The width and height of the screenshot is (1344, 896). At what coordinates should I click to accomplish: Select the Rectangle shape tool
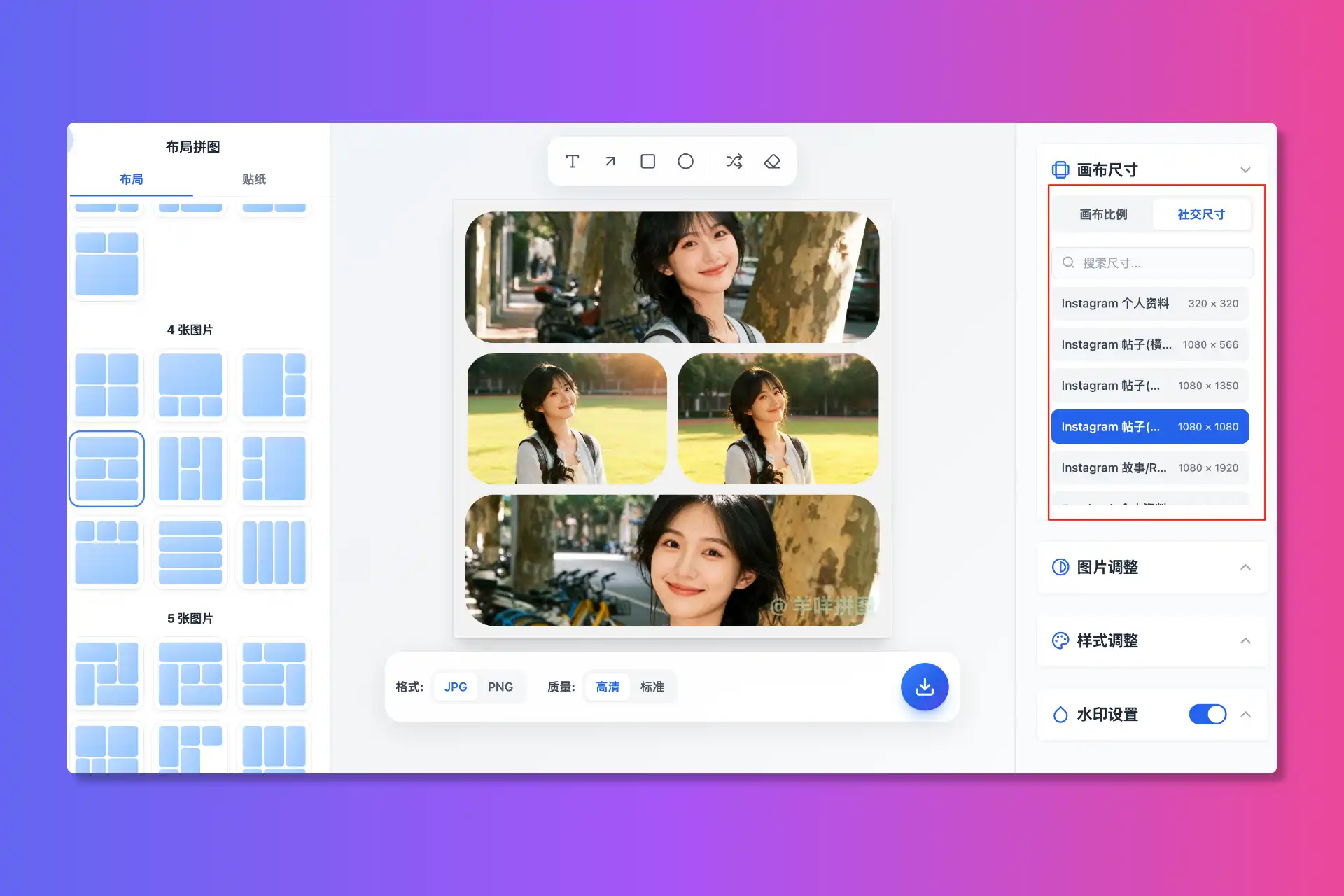point(647,162)
